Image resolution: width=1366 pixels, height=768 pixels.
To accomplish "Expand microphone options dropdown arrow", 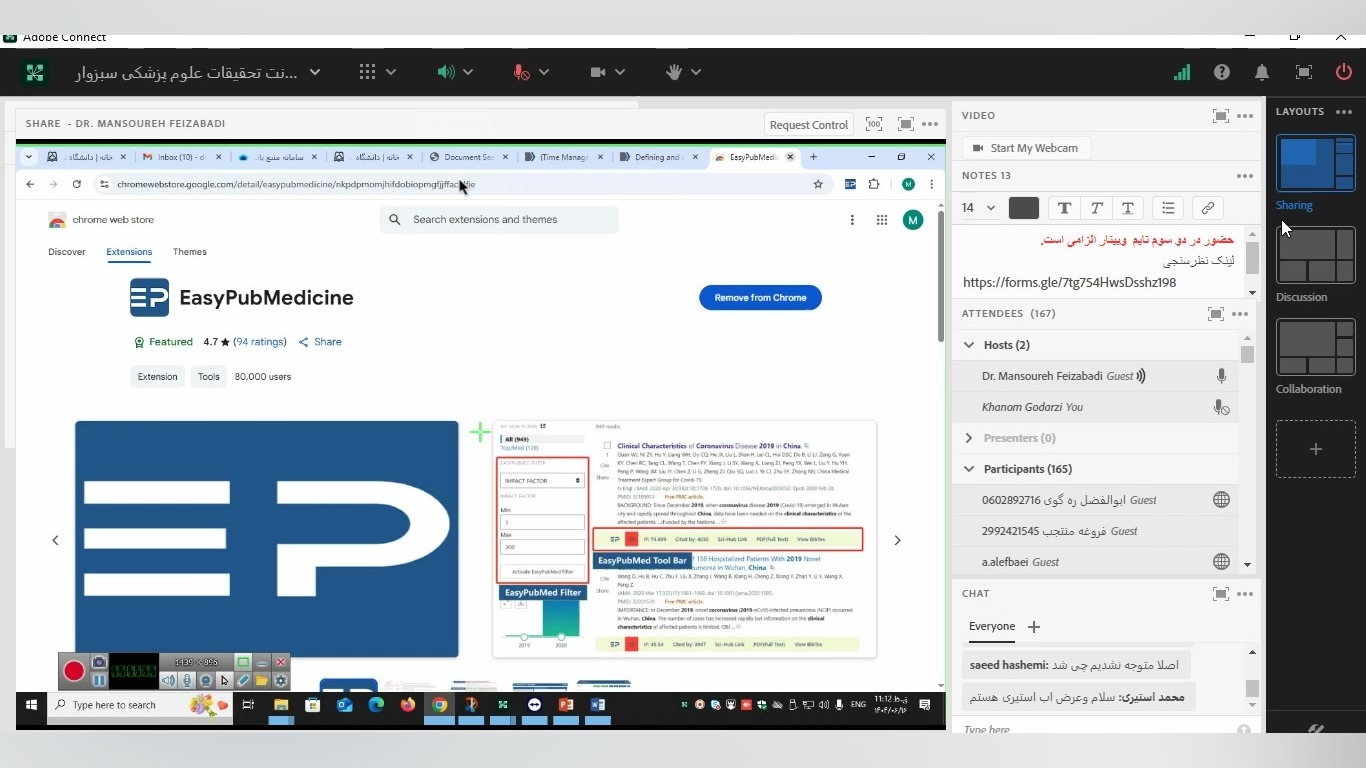I will [x=544, y=72].
